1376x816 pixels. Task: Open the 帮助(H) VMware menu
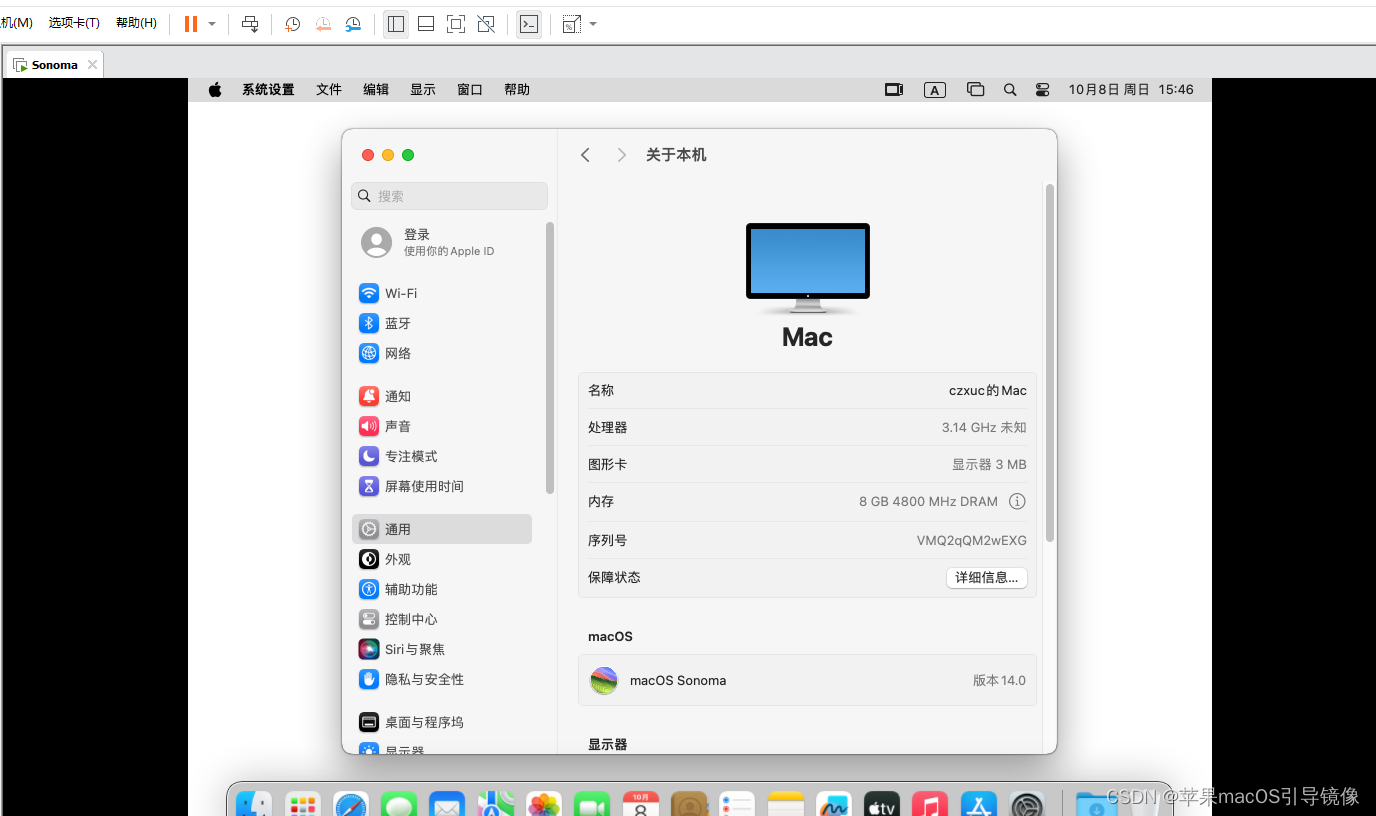[136, 23]
